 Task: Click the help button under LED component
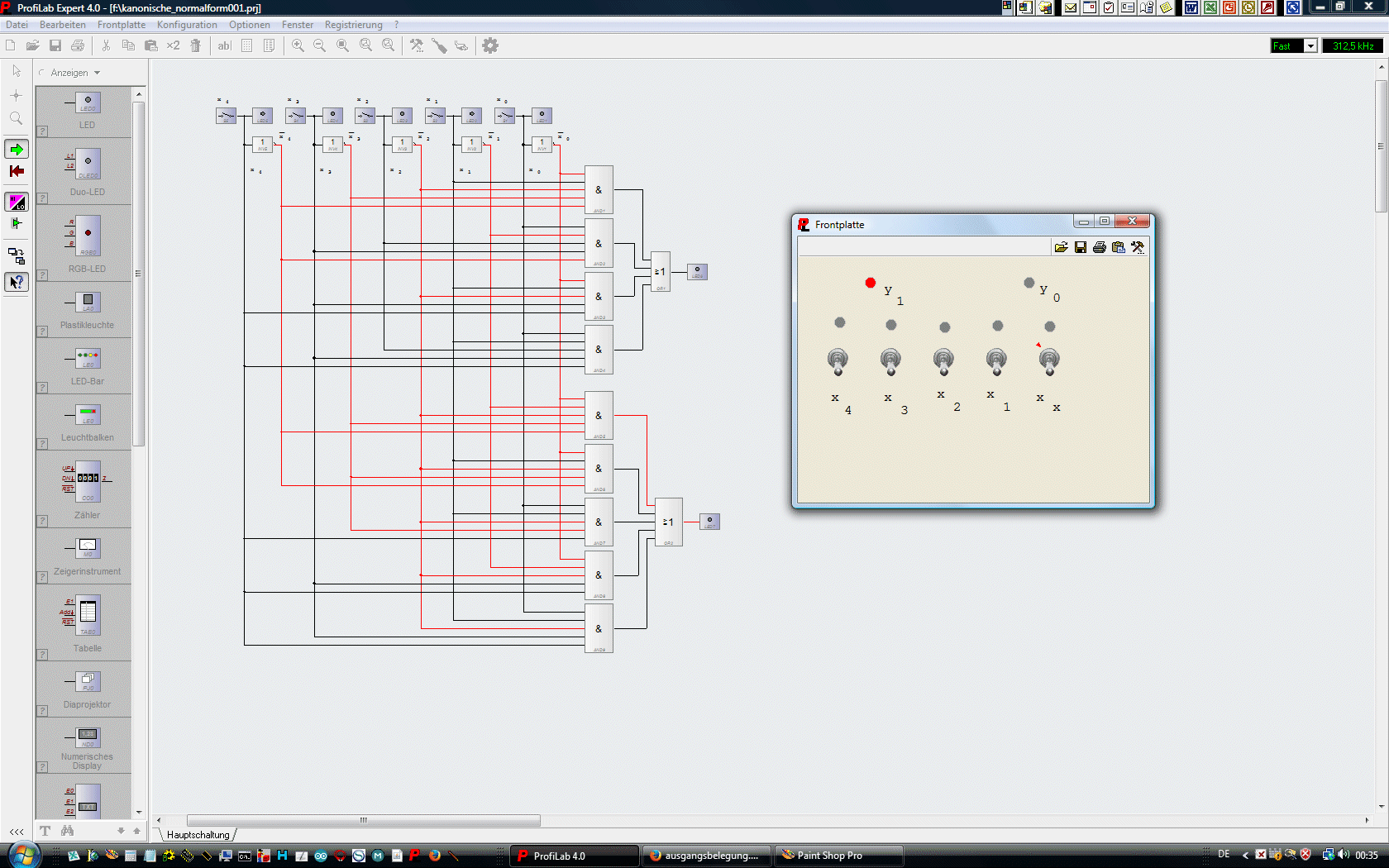[x=42, y=131]
